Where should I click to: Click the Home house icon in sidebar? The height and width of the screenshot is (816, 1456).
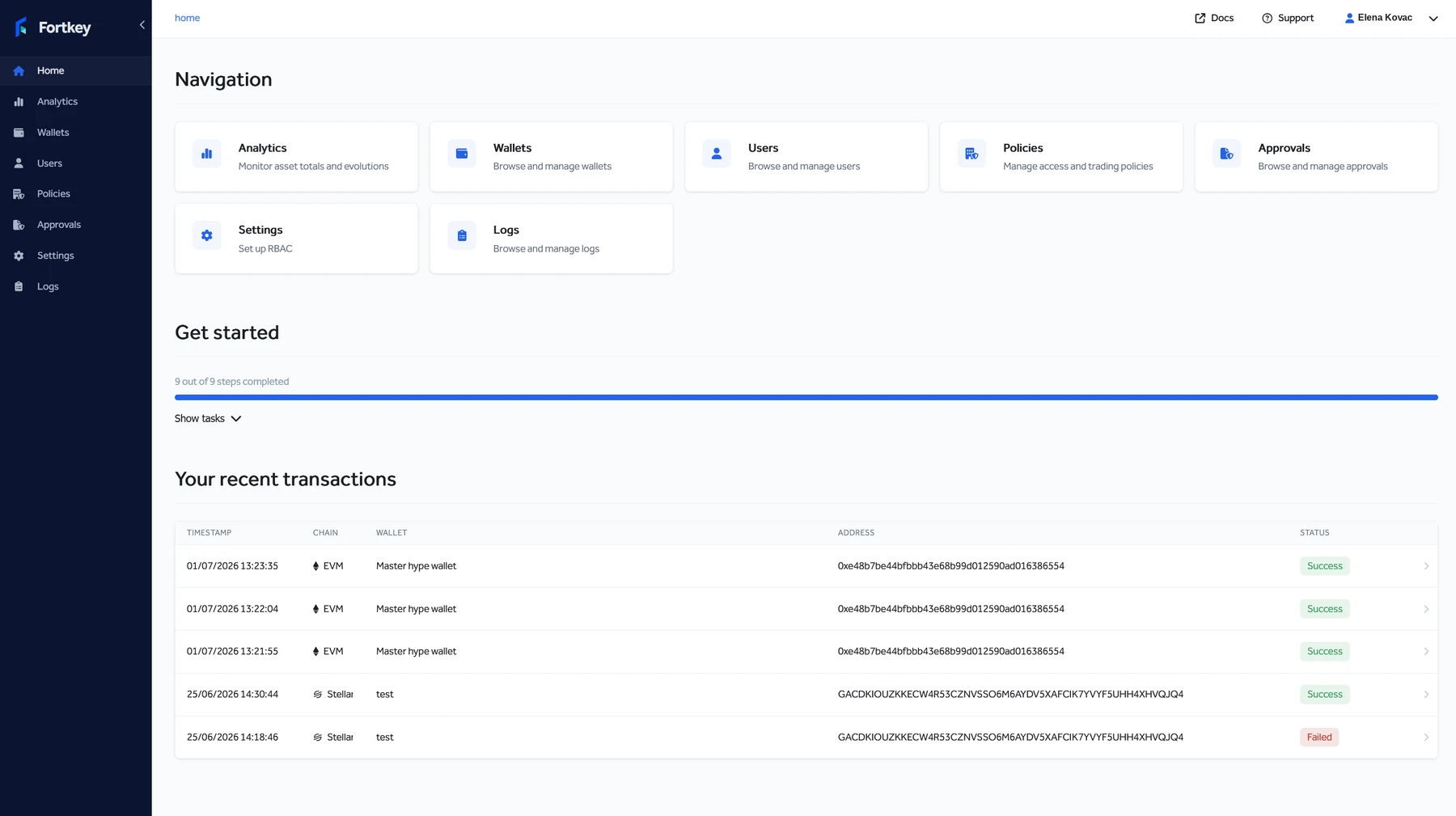click(19, 71)
